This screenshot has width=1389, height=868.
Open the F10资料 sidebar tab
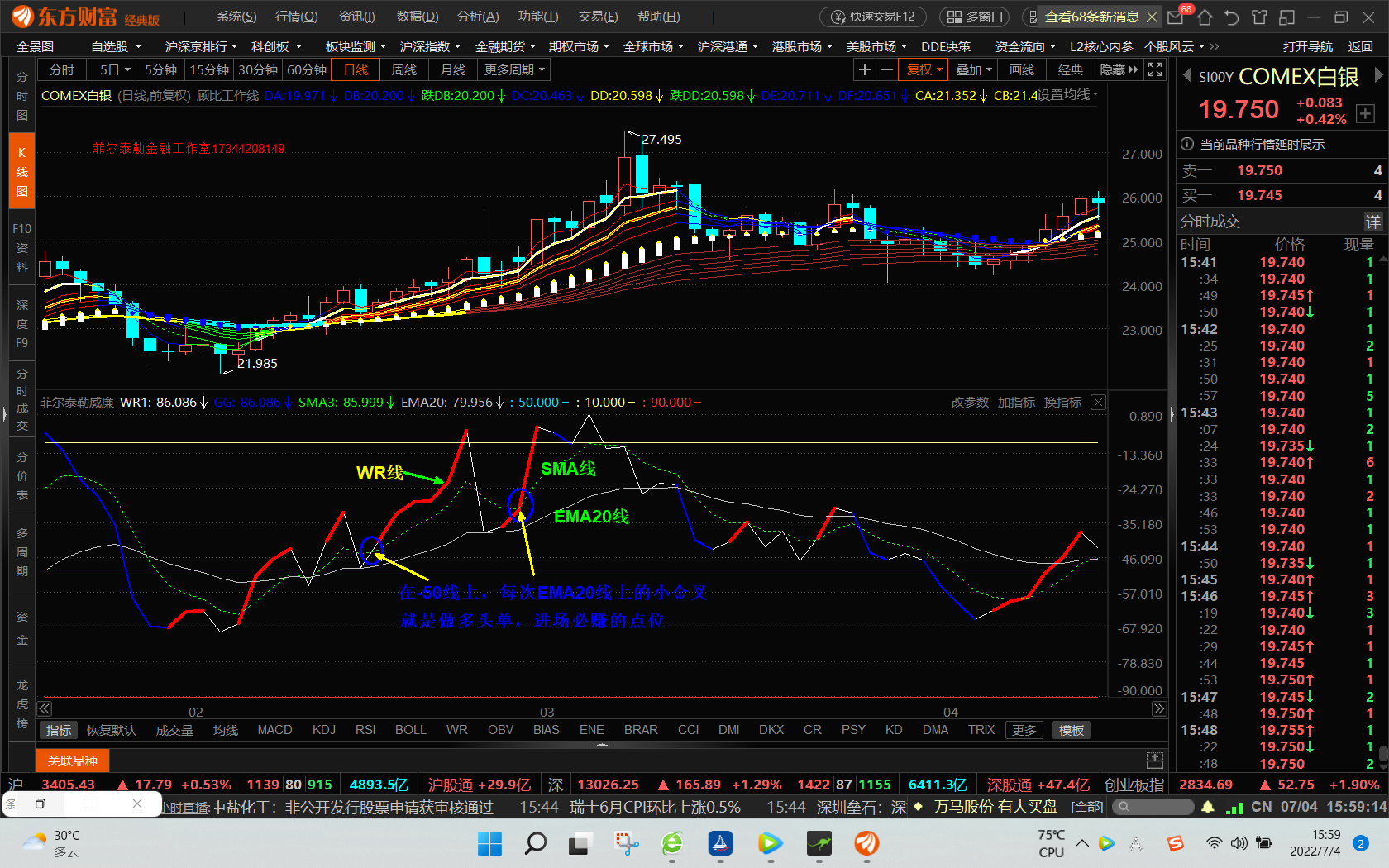[22, 248]
